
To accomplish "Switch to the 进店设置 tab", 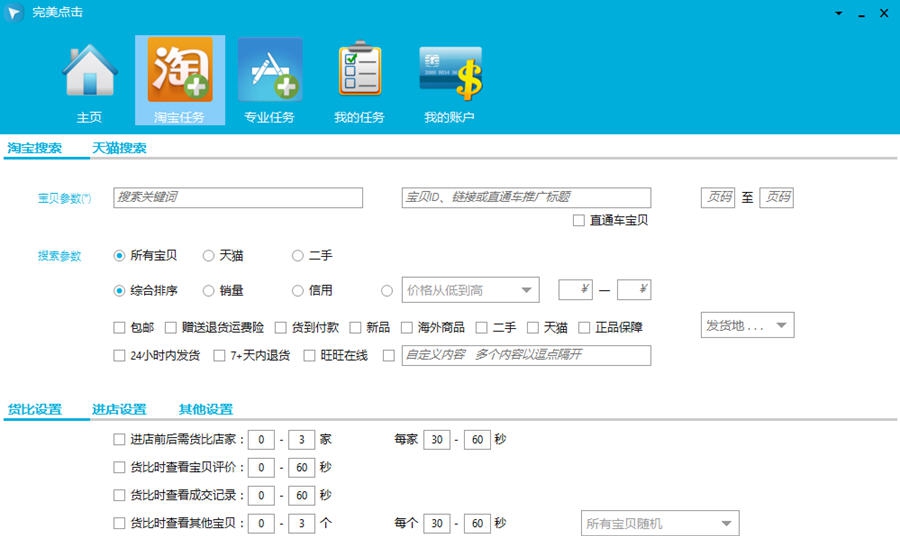I will tap(119, 409).
